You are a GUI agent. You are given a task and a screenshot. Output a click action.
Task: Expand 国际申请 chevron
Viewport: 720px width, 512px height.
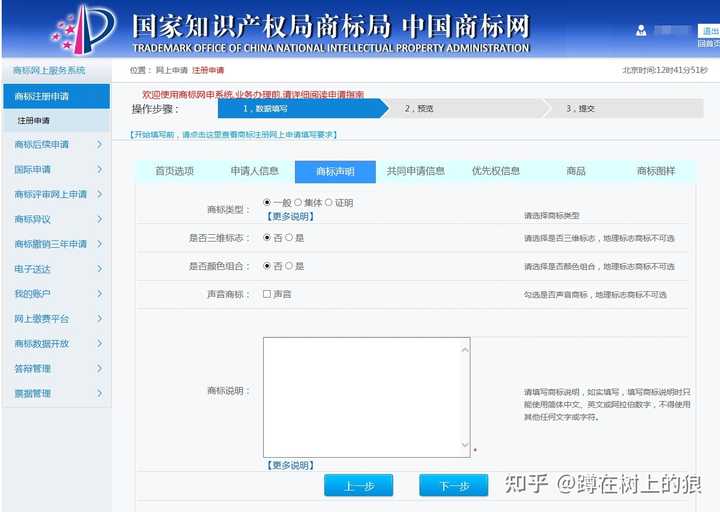pyautogui.click(x=100, y=169)
